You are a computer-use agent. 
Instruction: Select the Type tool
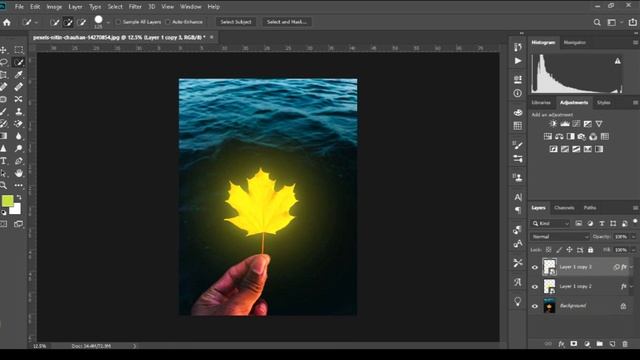(4, 161)
